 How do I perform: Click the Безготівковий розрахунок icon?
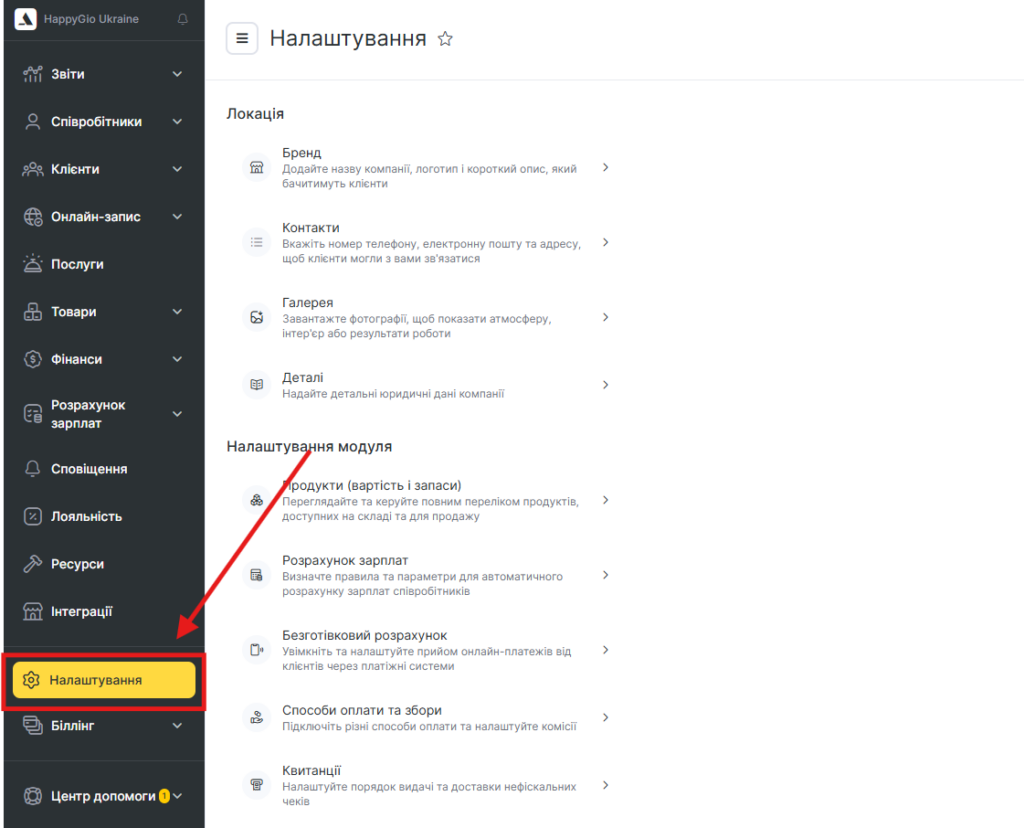click(x=257, y=650)
